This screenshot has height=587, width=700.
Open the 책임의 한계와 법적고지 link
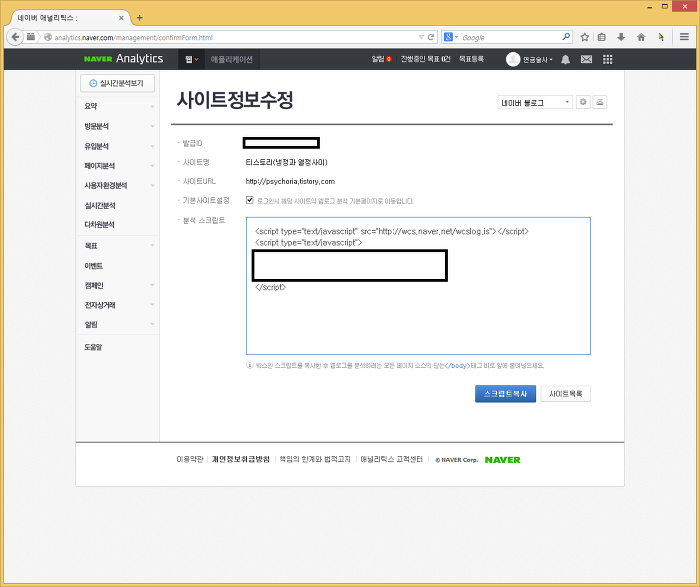click(x=315, y=459)
